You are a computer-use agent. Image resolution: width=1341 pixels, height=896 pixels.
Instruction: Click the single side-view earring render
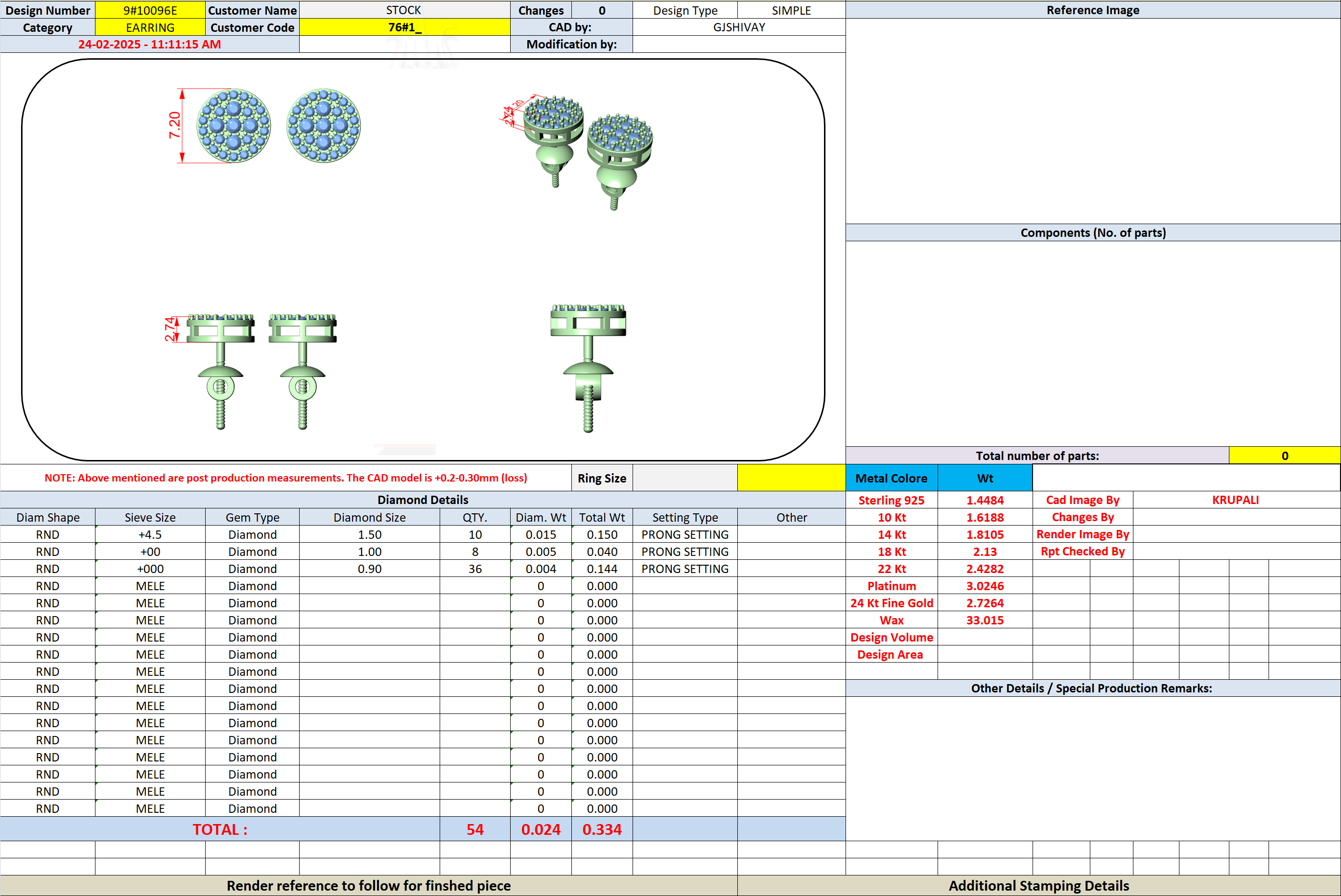click(x=588, y=368)
